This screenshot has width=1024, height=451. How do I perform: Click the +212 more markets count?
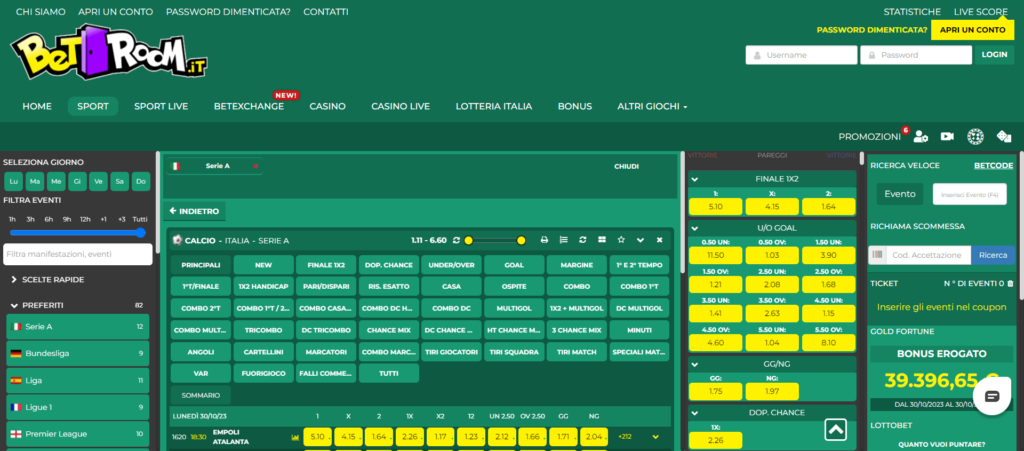coord(624,437)
